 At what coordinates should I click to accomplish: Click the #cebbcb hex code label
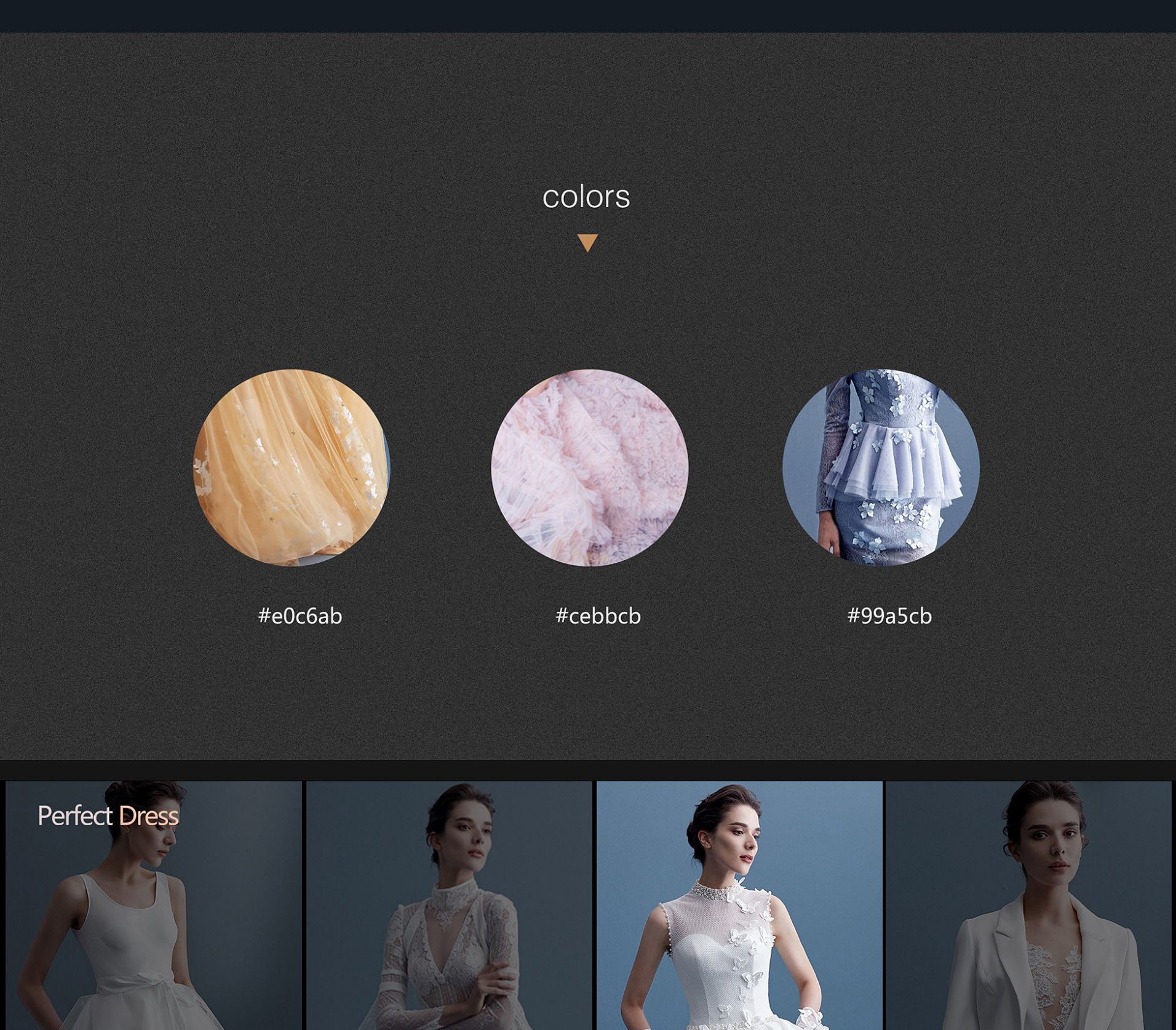point(598,616)
